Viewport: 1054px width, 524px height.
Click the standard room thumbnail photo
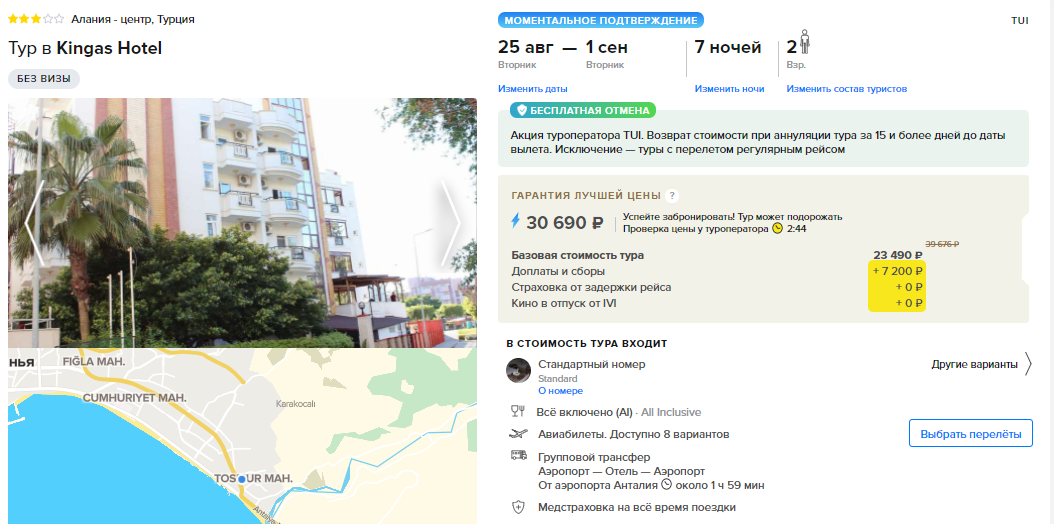518,370
